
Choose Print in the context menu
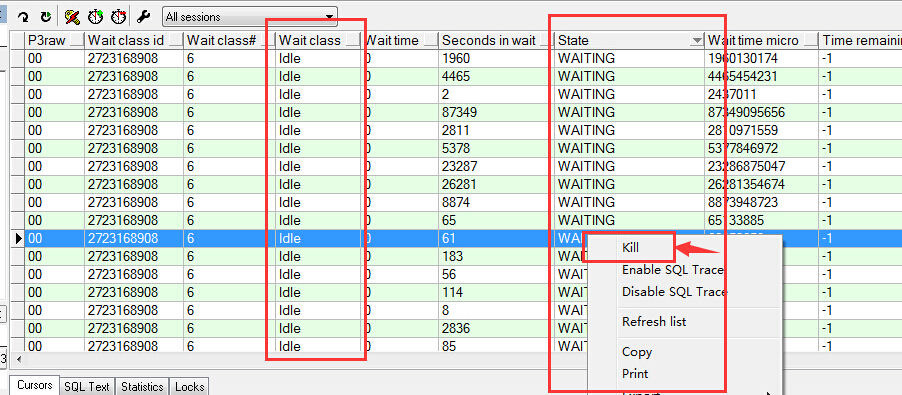(635, 374)
